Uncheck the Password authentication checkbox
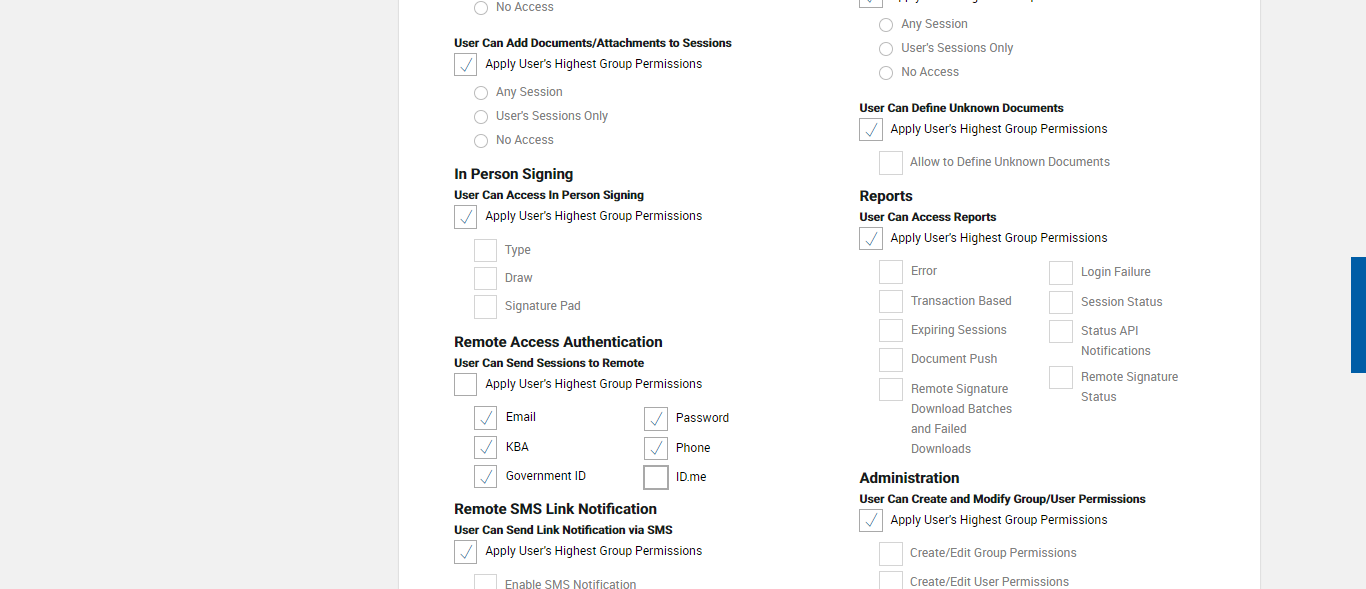 coord(656,418)
